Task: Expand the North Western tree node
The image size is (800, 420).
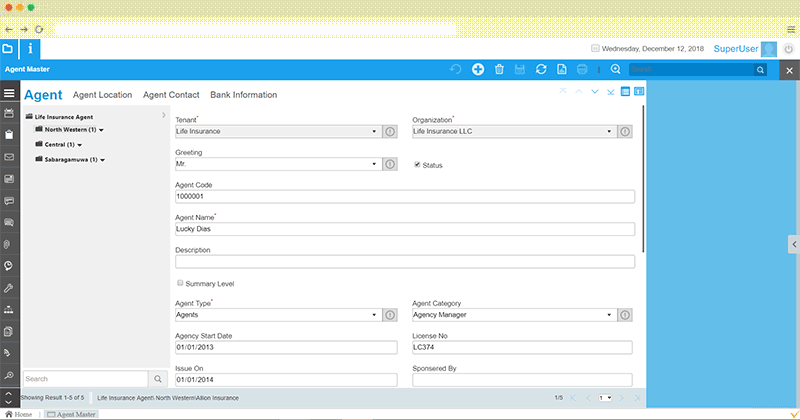Action: pos(102,129)
